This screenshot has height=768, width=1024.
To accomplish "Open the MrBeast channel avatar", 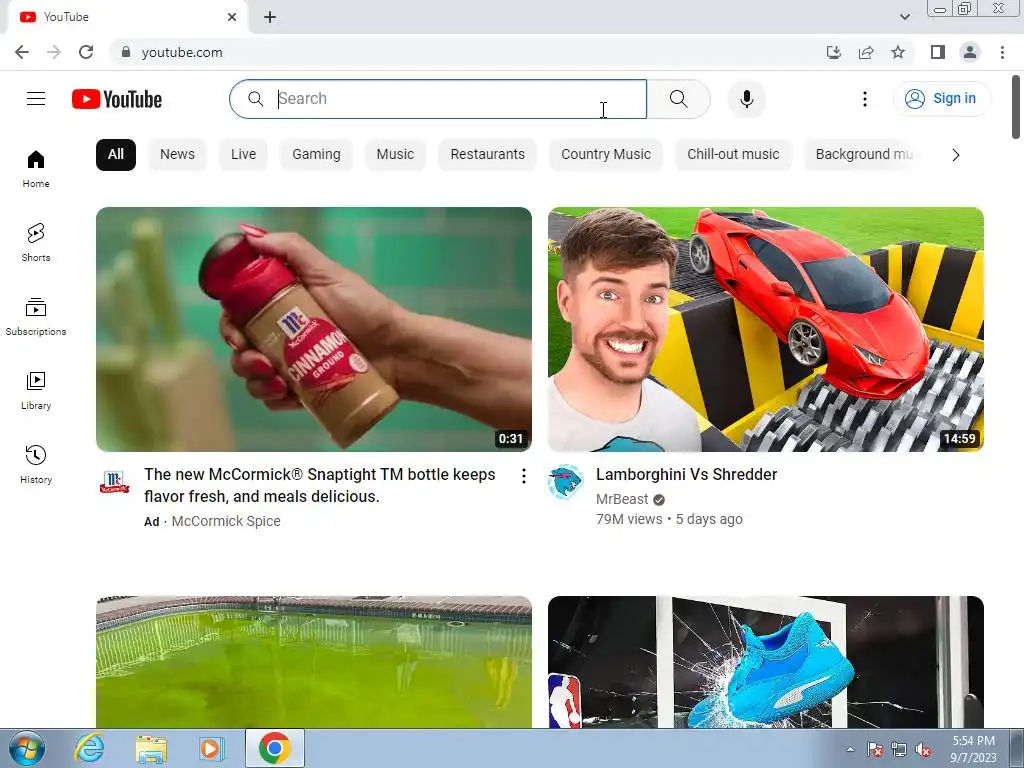I will [x=565, y=483].
